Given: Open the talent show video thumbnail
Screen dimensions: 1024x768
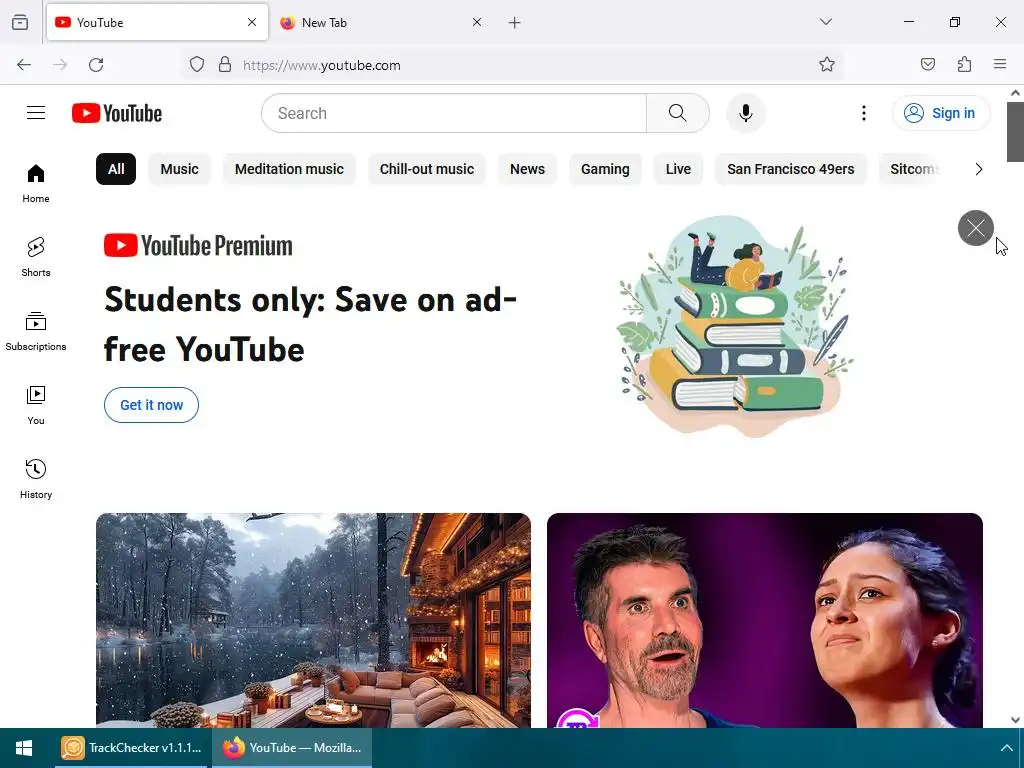Looking at the screenshot, I should (x=765, y=620).
